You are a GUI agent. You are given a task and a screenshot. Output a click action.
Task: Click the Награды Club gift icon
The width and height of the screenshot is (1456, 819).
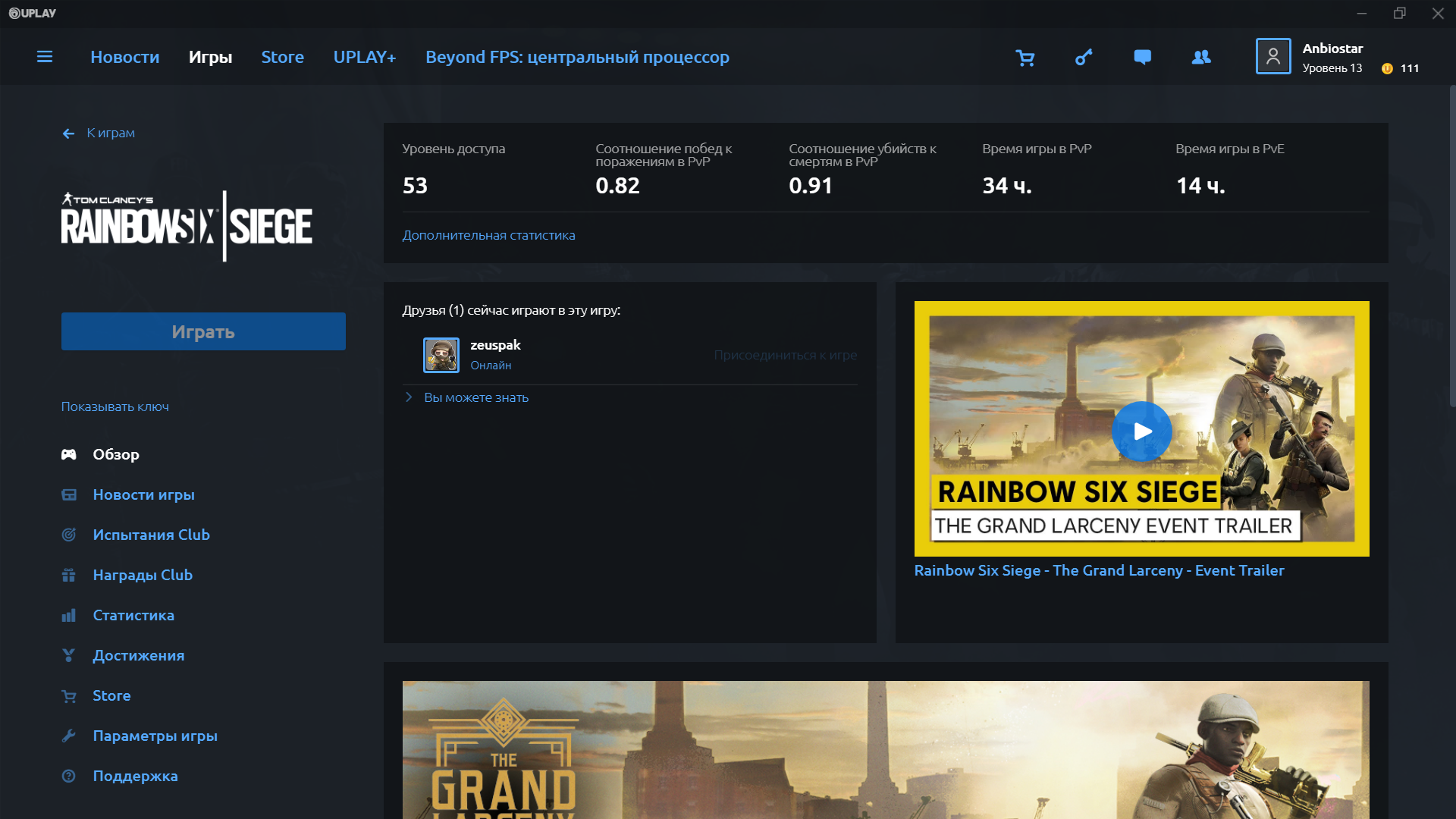pyautogui.click(x=68, y=575)
